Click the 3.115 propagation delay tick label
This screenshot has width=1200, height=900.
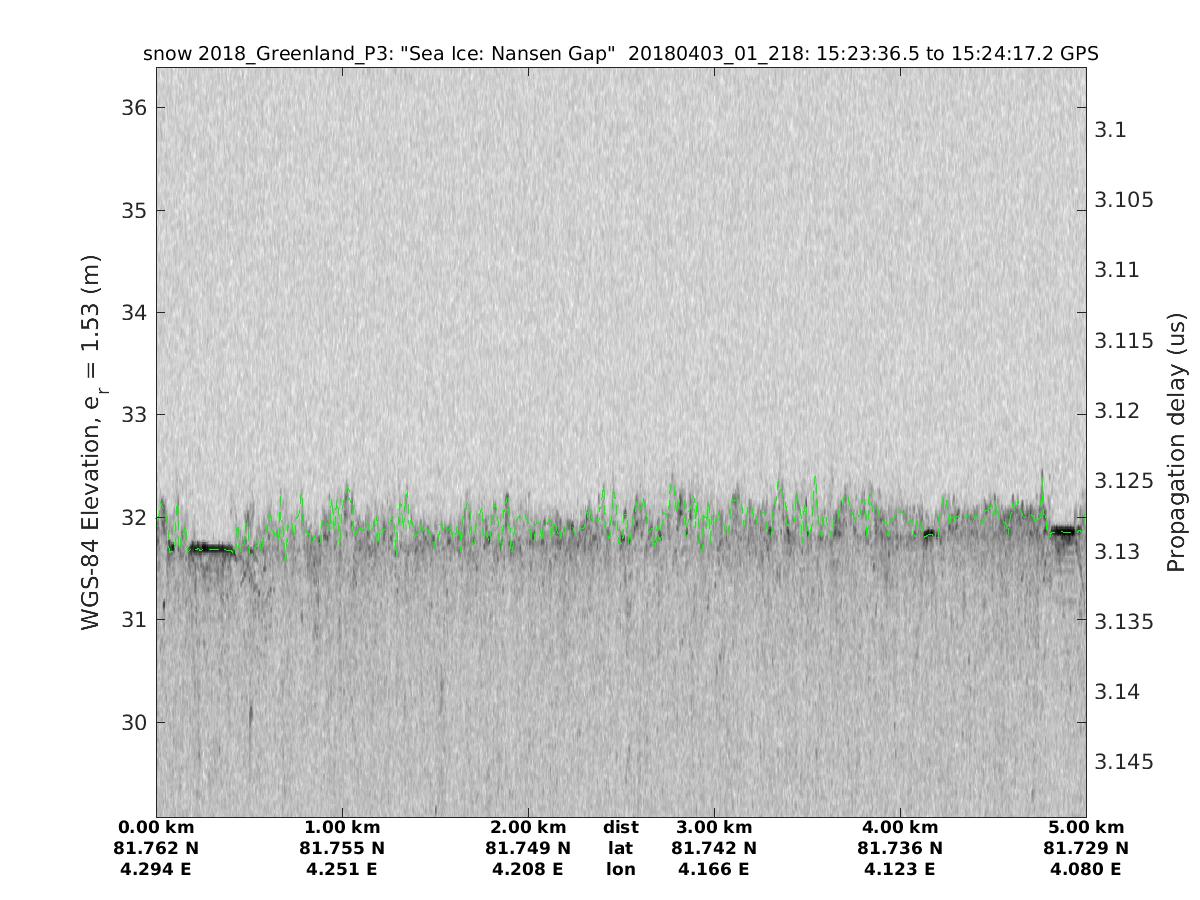coord(1124,341)
